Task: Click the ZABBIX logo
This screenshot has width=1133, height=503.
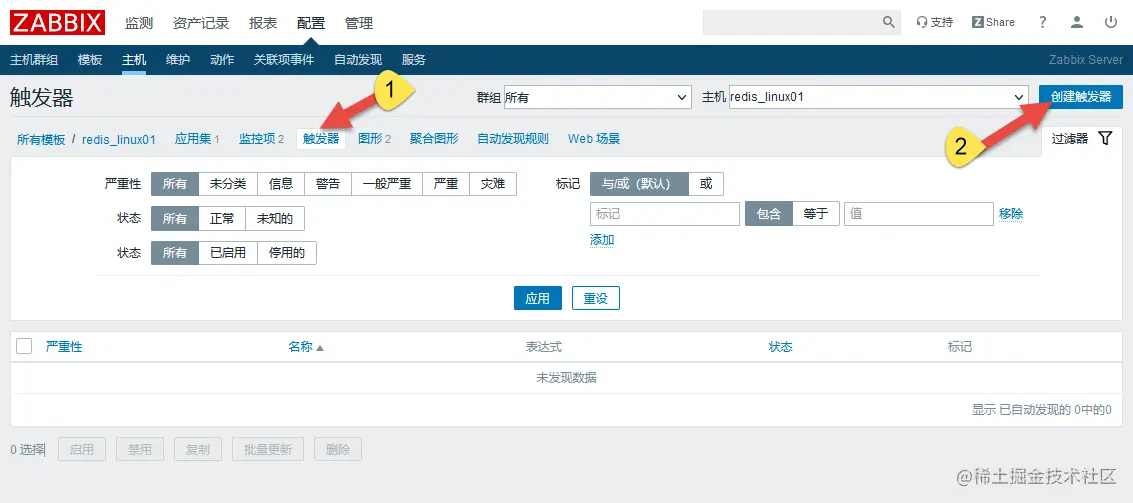Action: point(57,22)
